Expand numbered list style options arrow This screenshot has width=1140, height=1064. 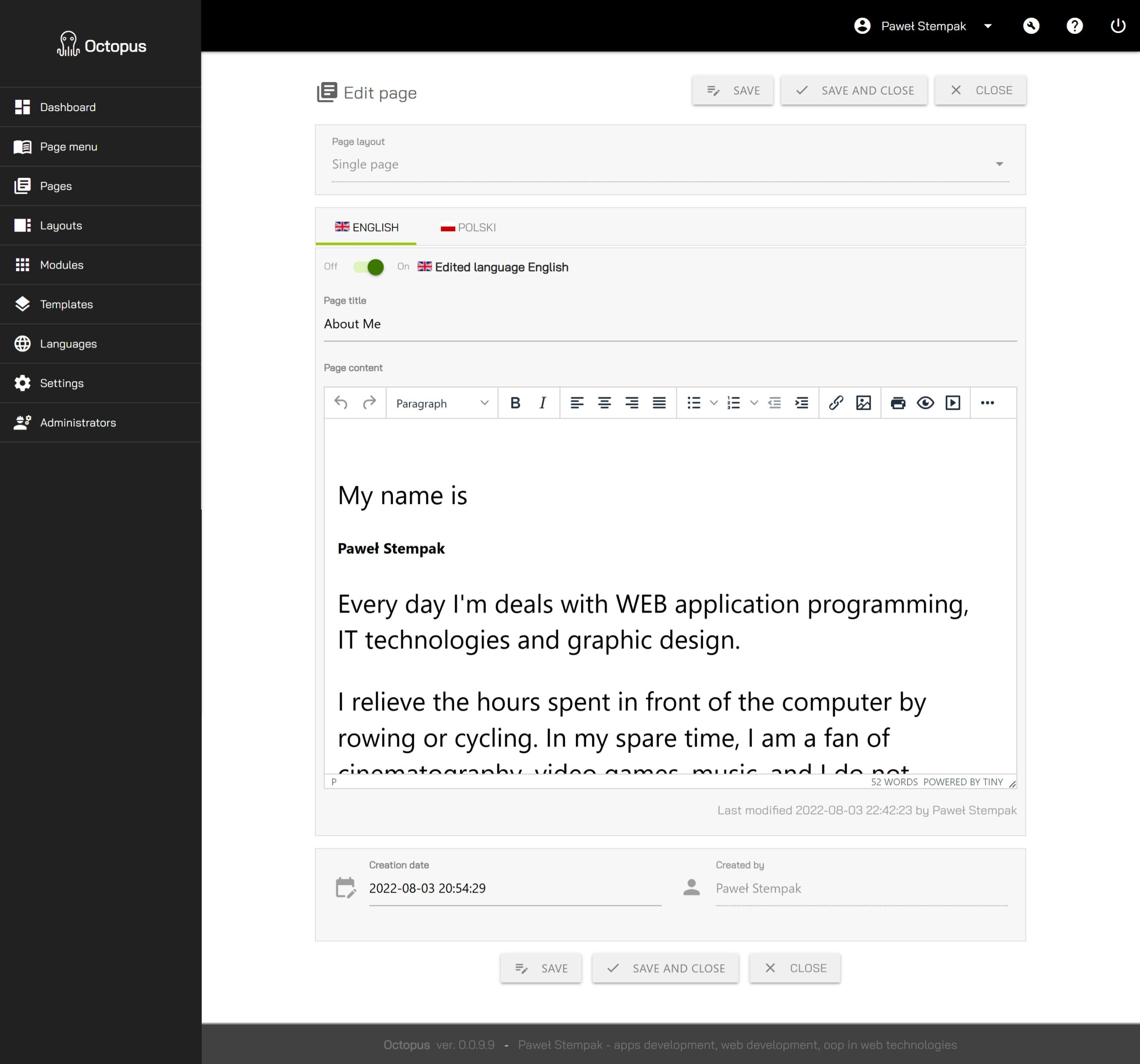[754, 403]
